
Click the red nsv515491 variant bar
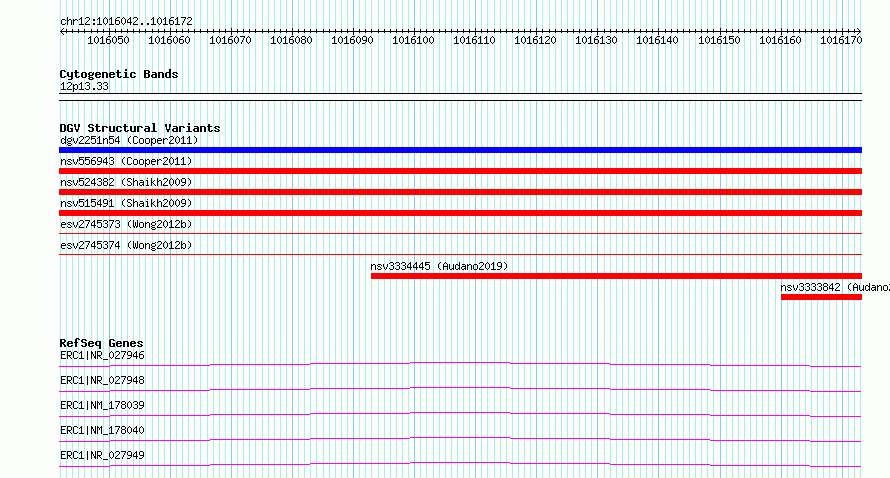[460, 213]
